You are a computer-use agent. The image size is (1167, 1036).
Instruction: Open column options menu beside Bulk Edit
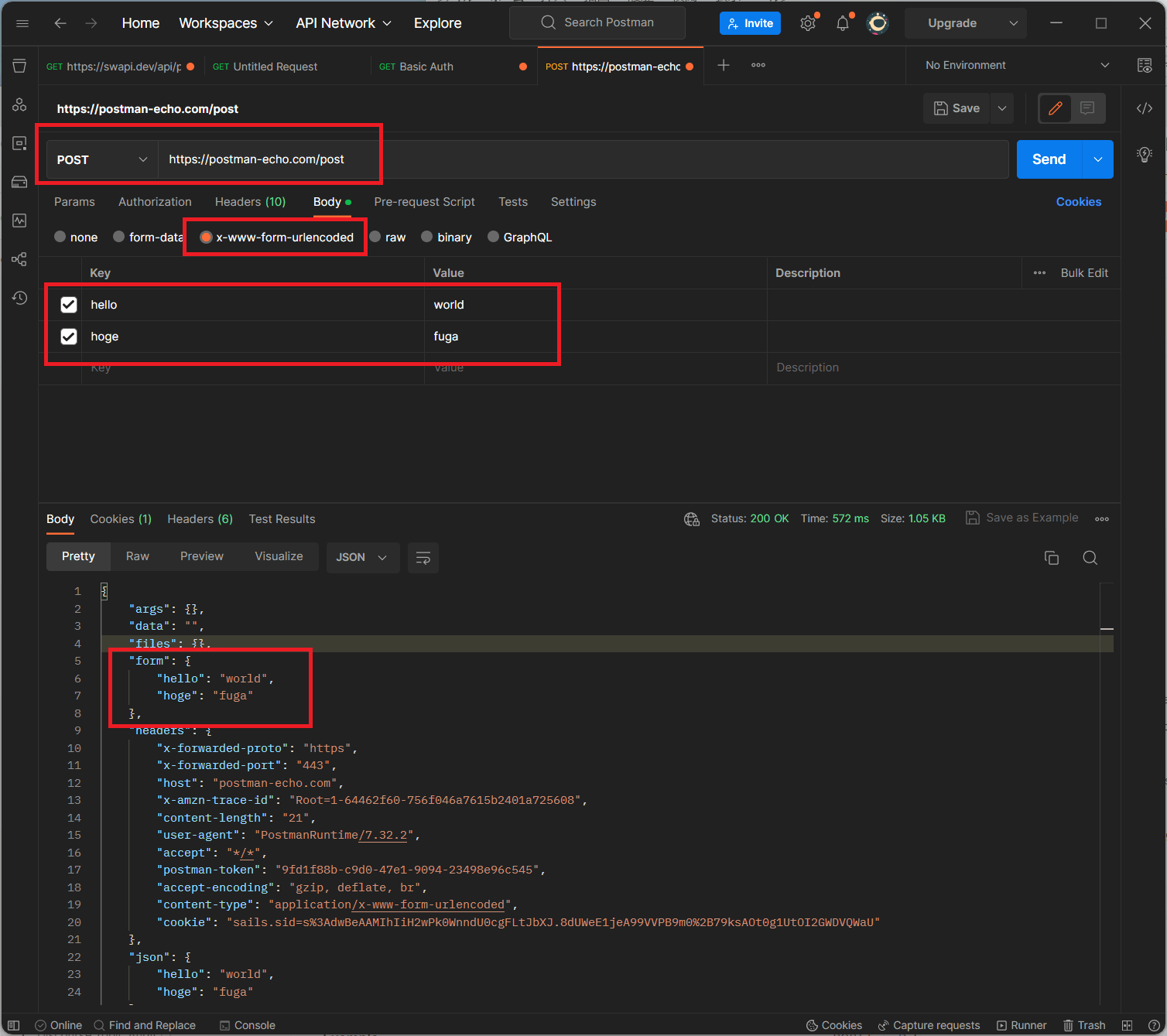click(x=1039, y=273)
